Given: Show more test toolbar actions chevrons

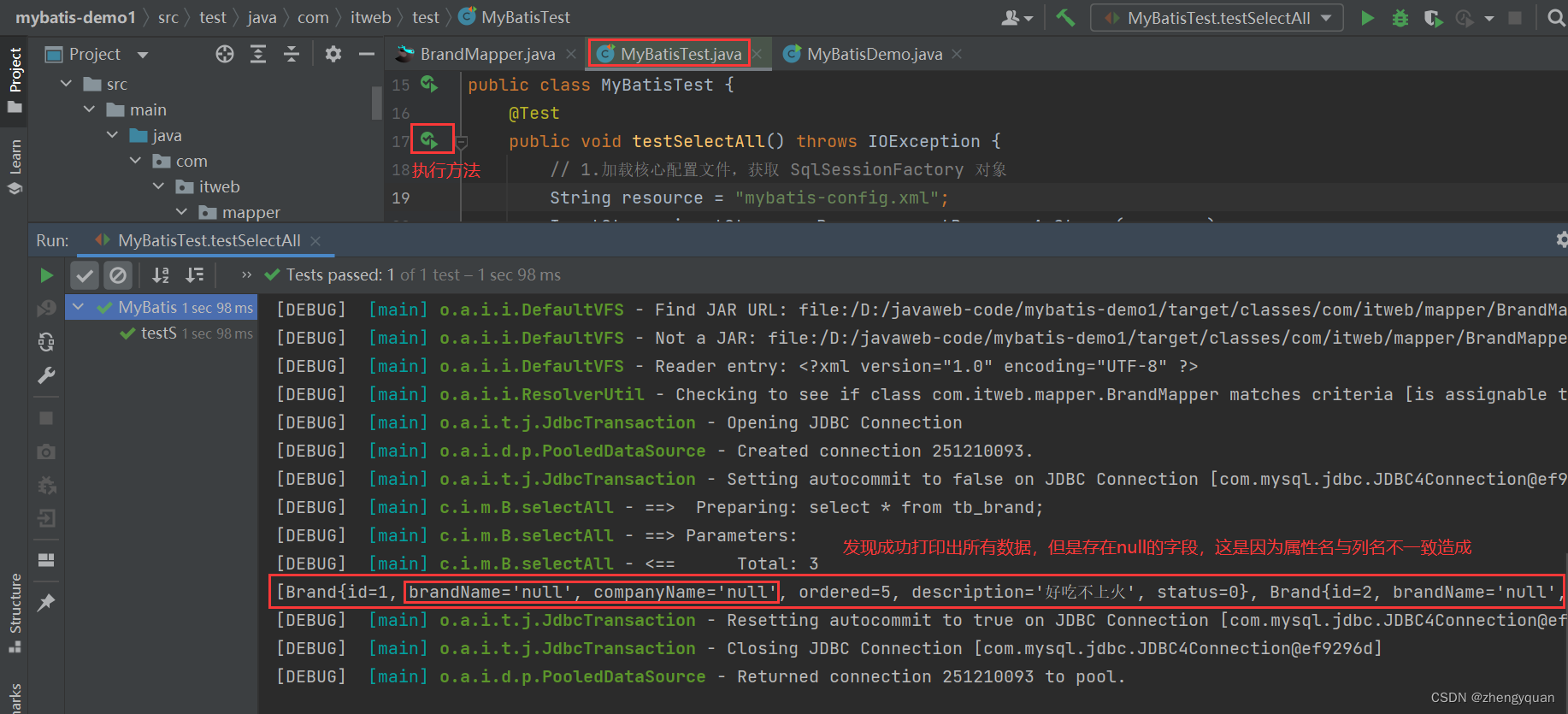Looking at the screenshot, I should 247,274.
